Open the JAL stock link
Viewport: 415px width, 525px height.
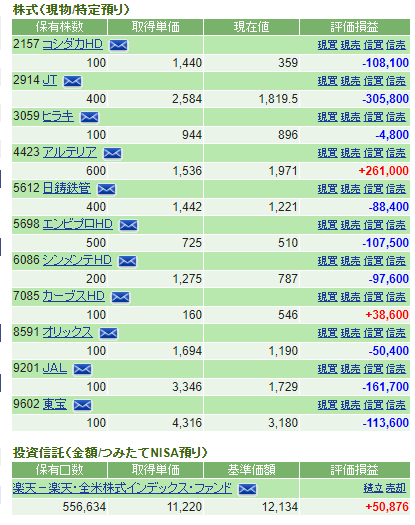point(55,368)
